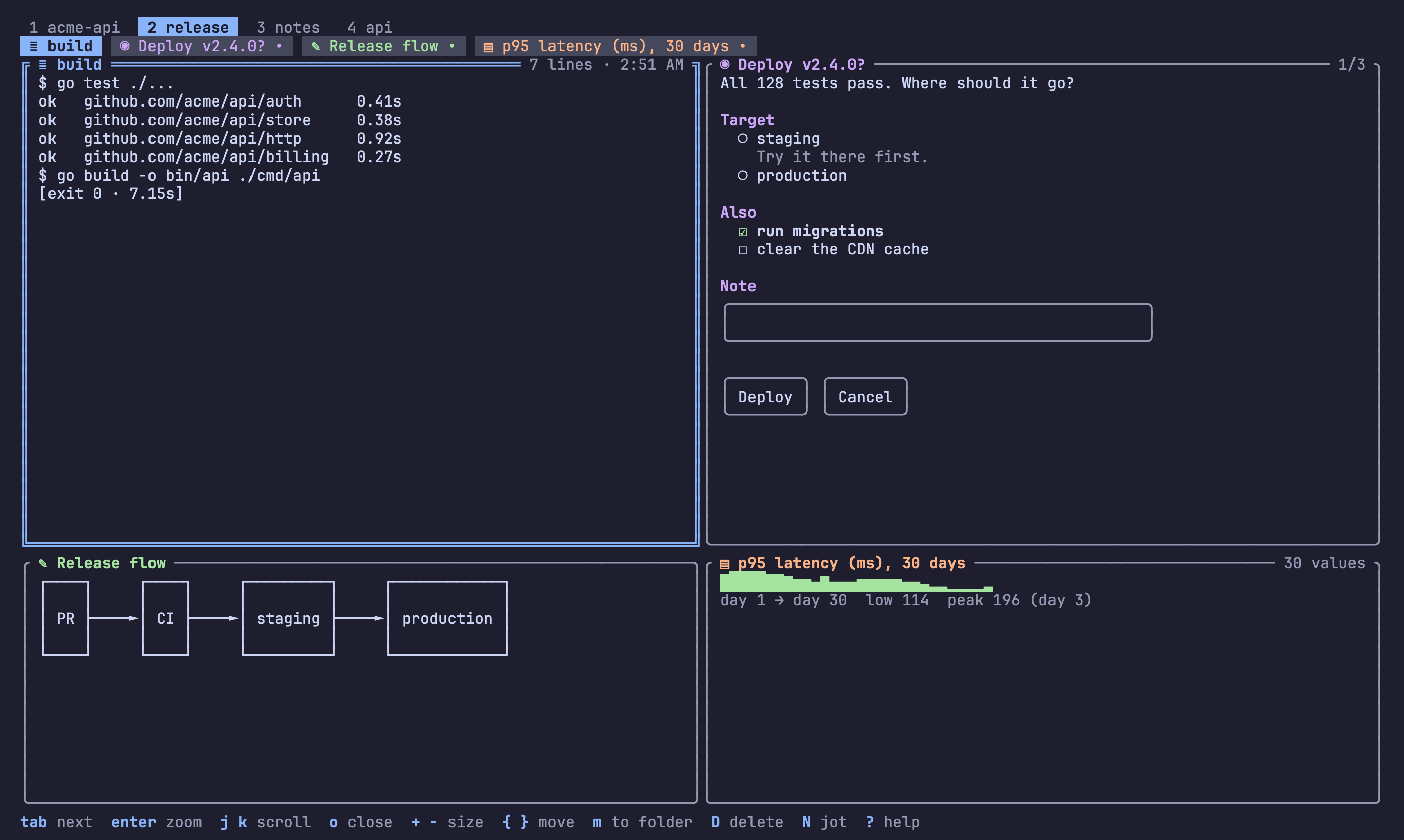Click 'peak 196 (day 3)' text

1020,600
